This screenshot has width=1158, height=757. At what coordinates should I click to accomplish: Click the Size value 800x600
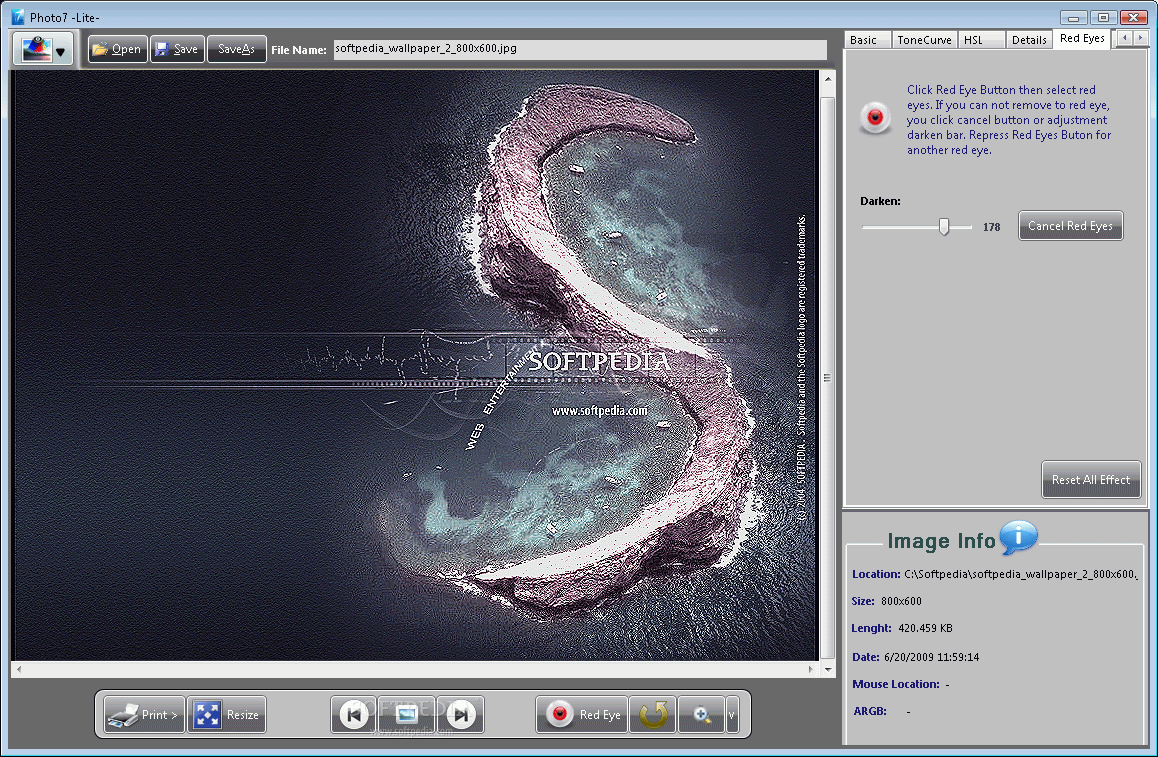[x=901, y=601]
